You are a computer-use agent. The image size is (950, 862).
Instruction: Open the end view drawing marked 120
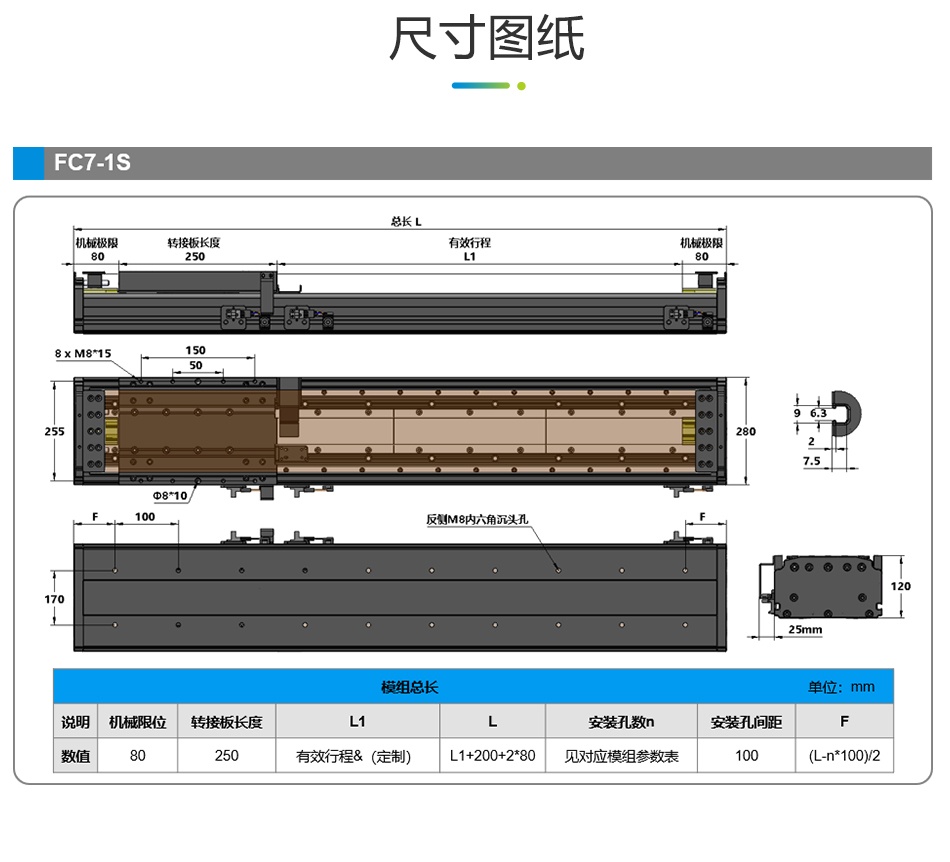[824, 587]
